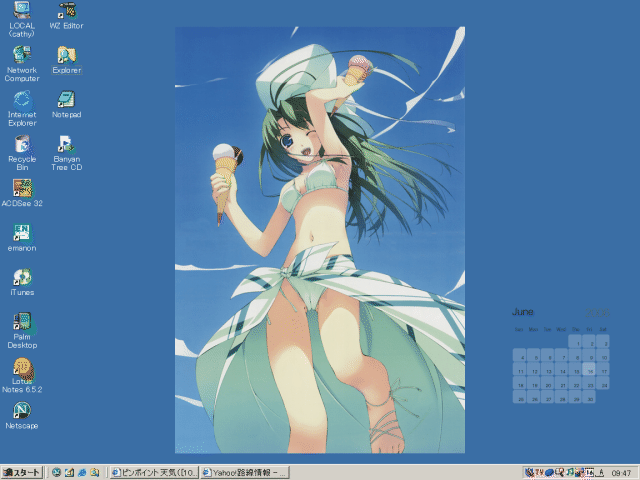Open the Banyan Tree CD shortcut
Image resolution: width=640 pixels, height=480 pixels.
[66, 144]
